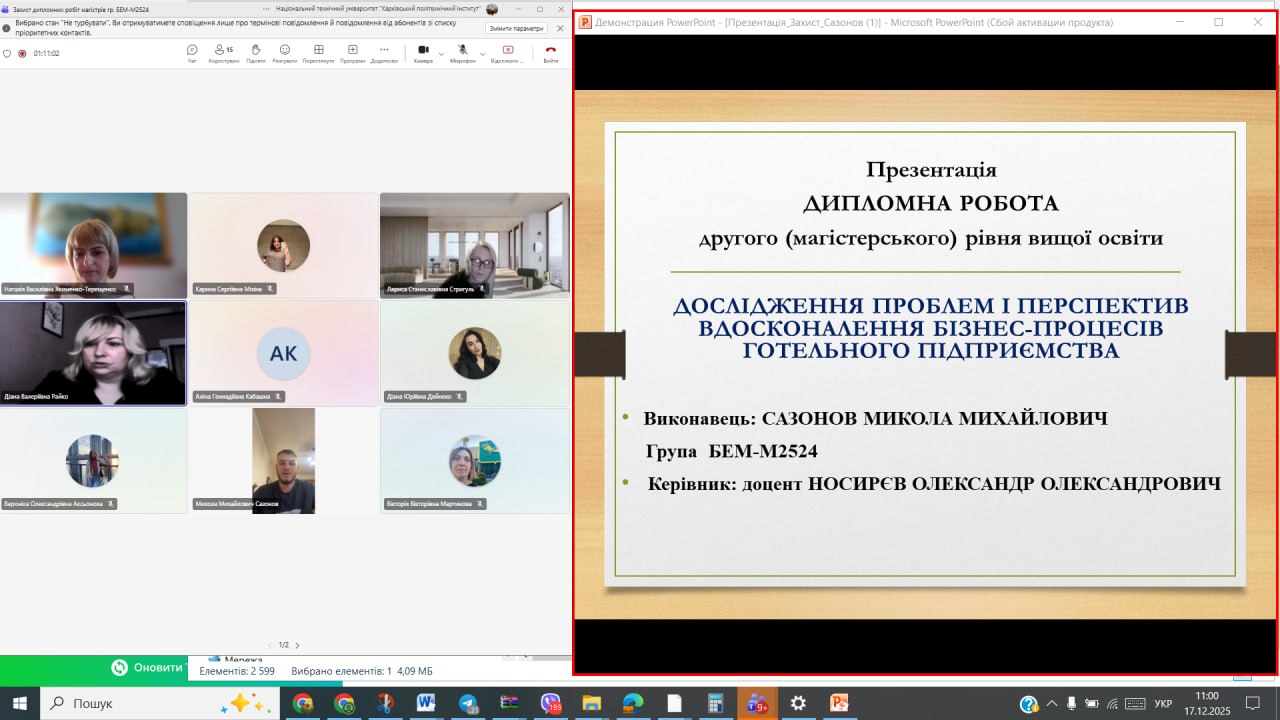Open PowerPoint from the taskbar
The height and width of the screenshot is (720, 1280).
(838, 703)
